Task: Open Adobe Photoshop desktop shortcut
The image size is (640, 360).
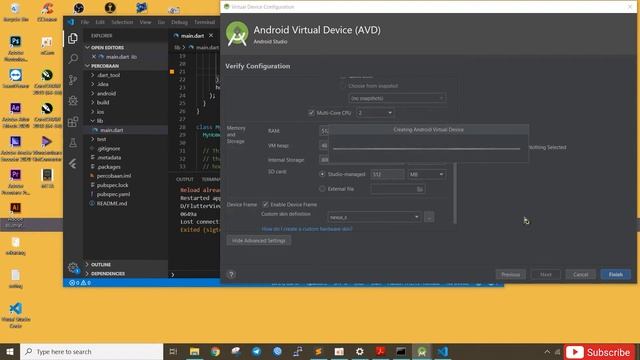Action: [x=16, y=48]
